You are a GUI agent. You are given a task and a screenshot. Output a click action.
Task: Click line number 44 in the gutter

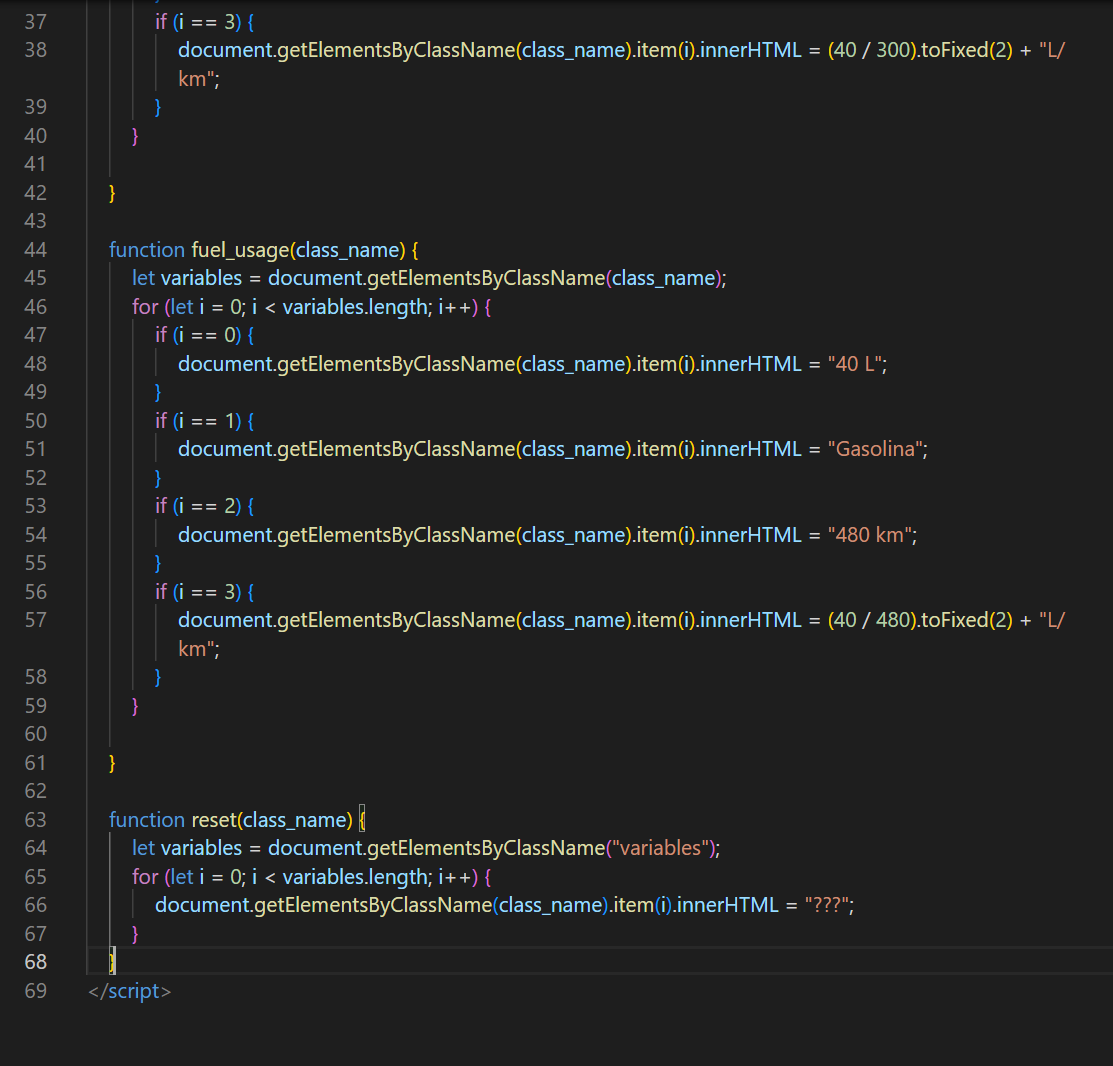35,250
